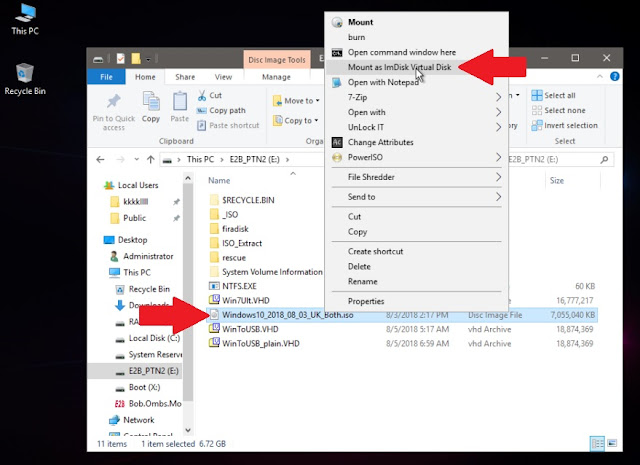Screen dimensions: 640x465
Task: Expand the PowerISO submenu
Action: (416, 157)
